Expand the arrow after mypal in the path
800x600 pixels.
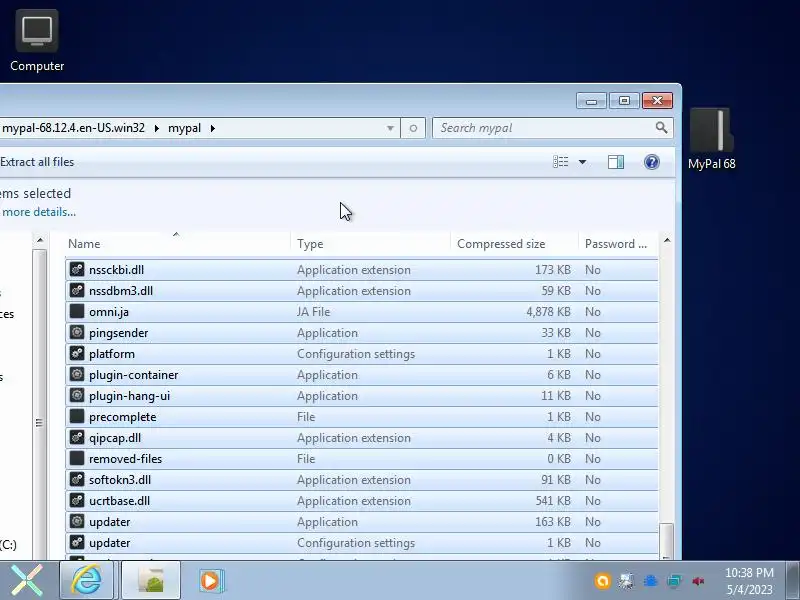[x=212, y=128]
